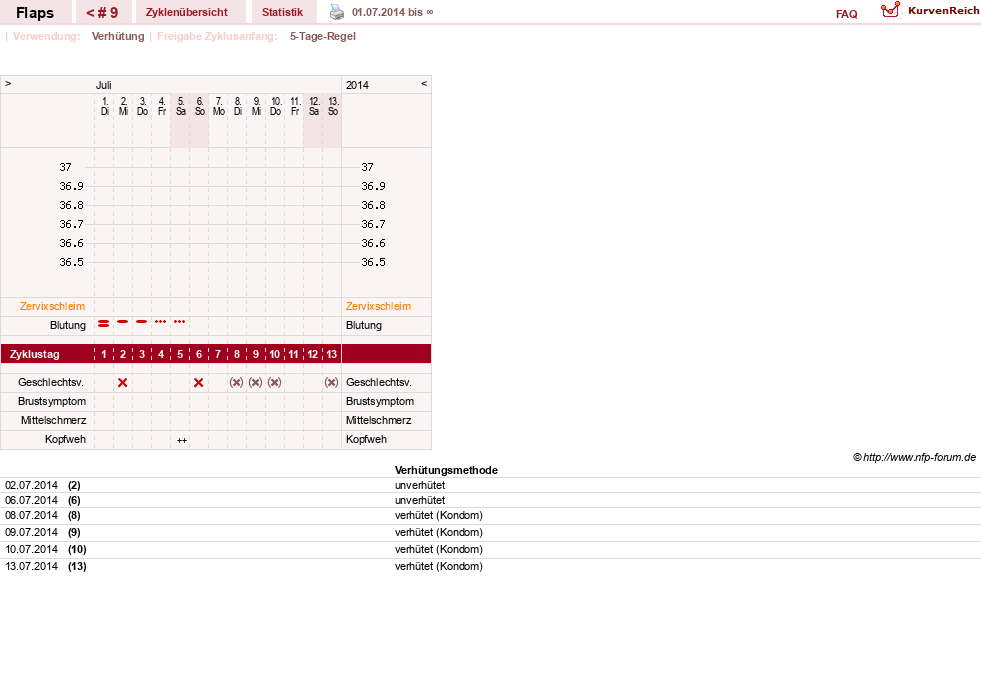The height and width of the screenshot is (689, 981).
Task: Click the 'Zyklustag' row label
Action: point(35,354)
